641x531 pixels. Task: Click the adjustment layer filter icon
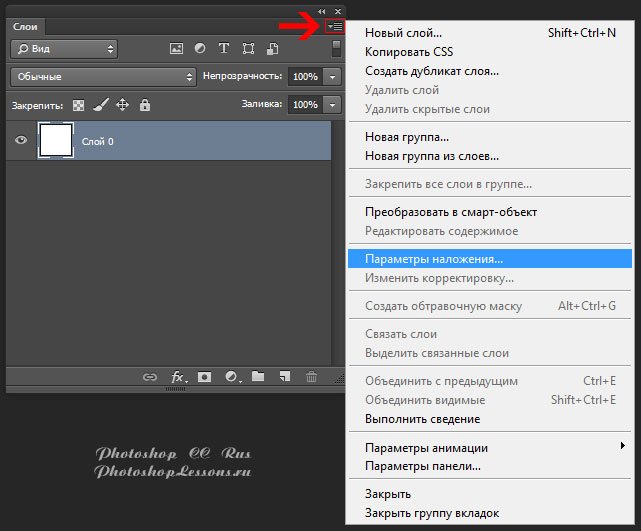click(200, 48)
